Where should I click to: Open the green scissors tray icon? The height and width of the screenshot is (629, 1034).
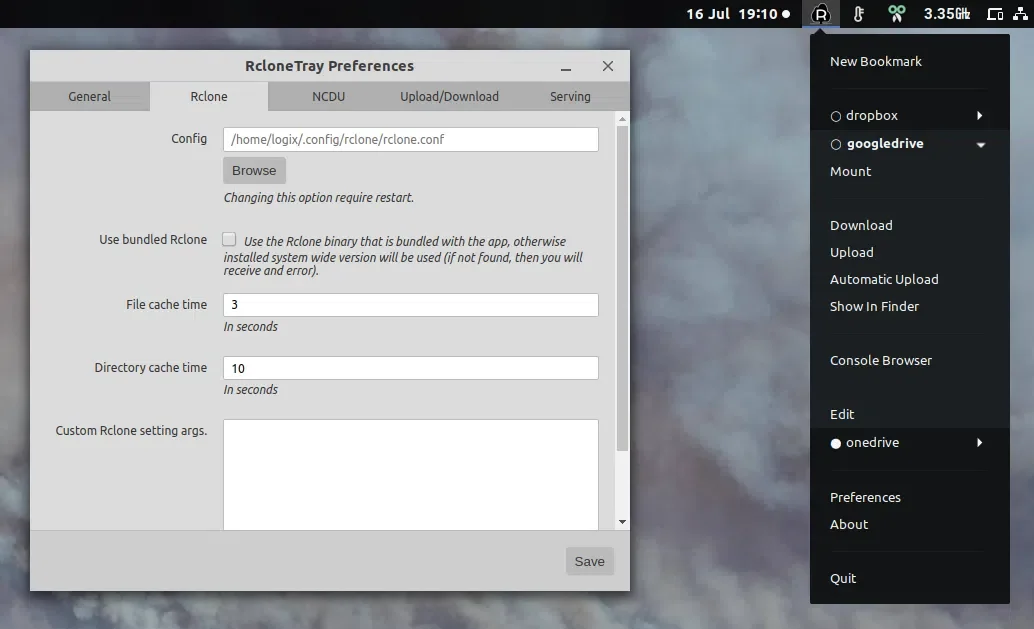point(896,14)
